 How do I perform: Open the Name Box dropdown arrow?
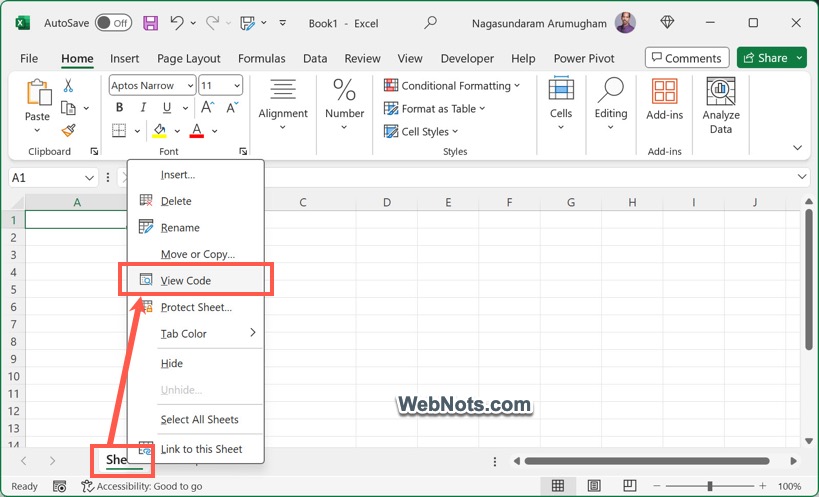coord(89,178)
